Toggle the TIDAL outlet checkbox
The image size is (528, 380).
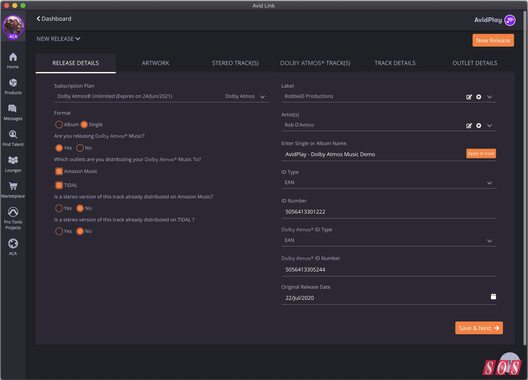pyautogui.click(x=59, y=185)
